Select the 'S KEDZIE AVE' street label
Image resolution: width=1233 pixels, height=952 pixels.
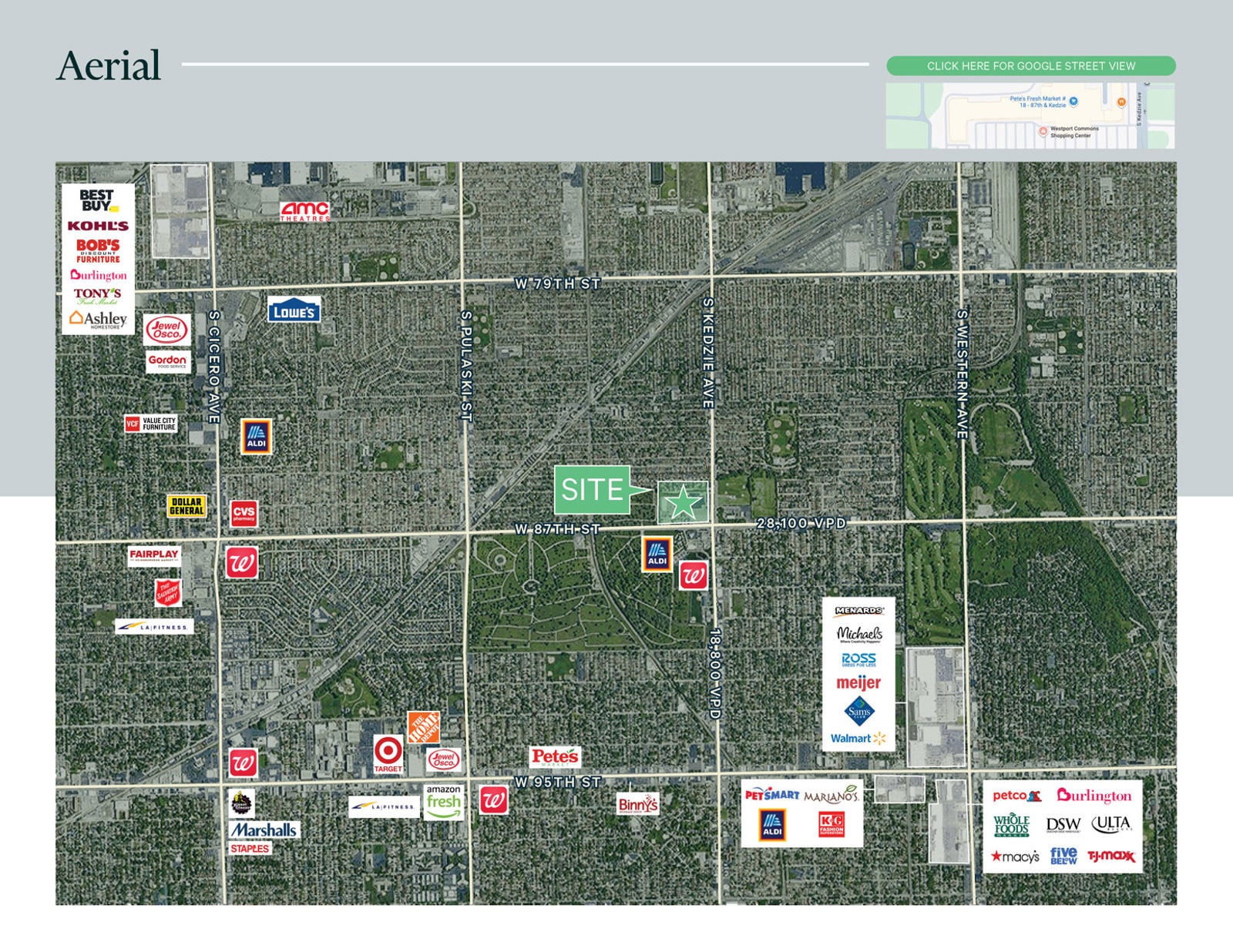[x=708, y=354]
